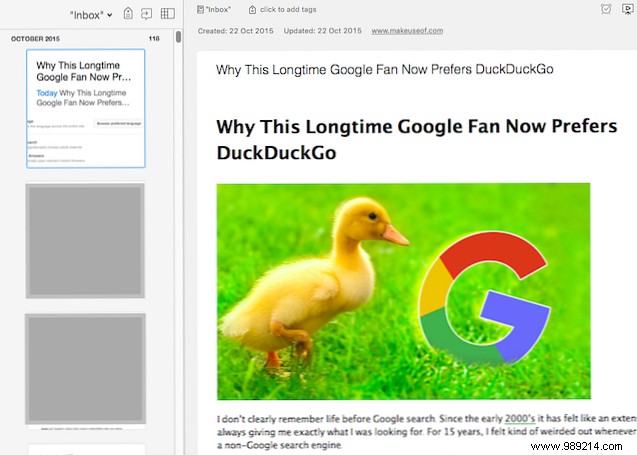Open the www.makeuseof.com source link

coord(407,31)
